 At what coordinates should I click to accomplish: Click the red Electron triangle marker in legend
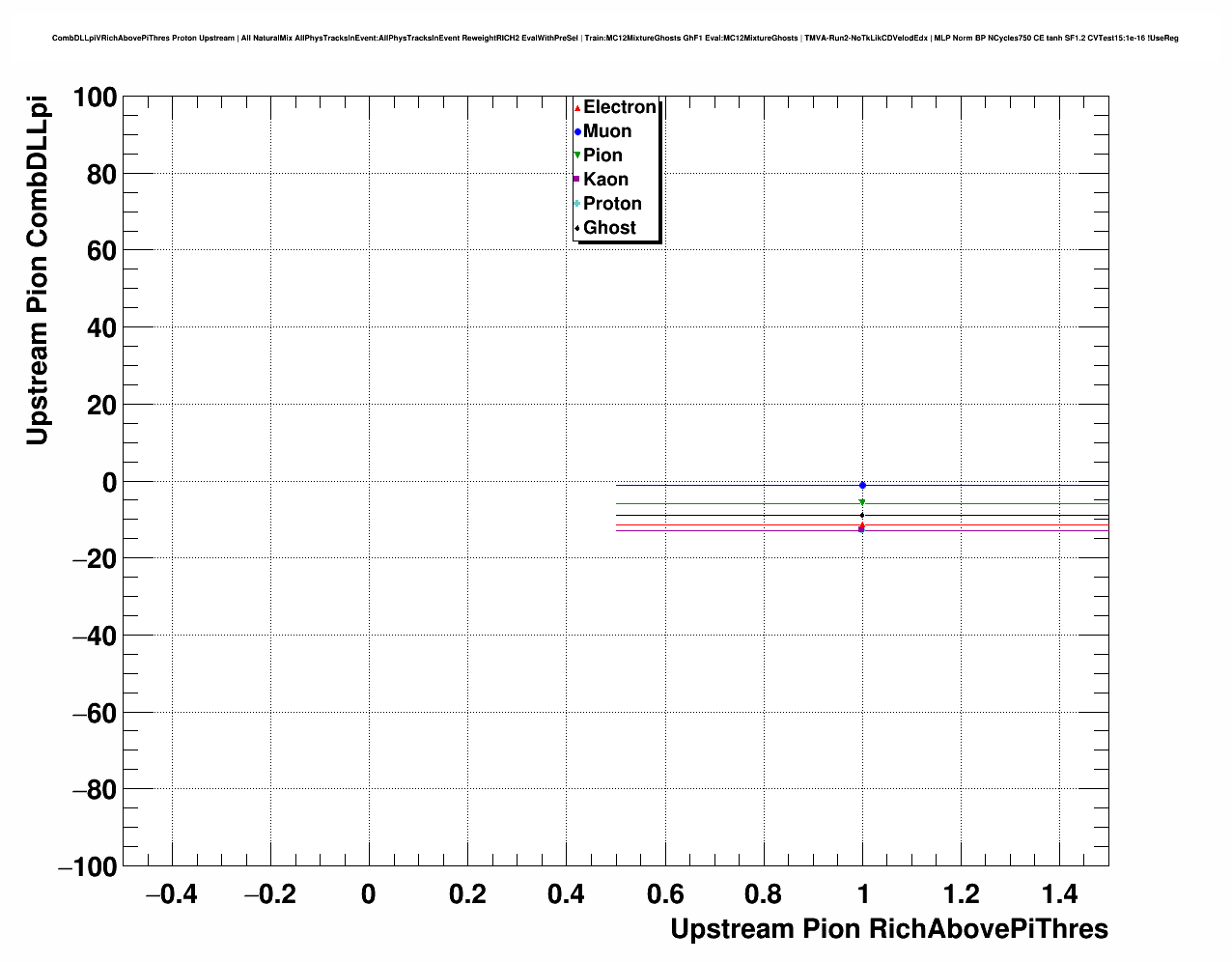pyautogui.click(x=577, y=108)
